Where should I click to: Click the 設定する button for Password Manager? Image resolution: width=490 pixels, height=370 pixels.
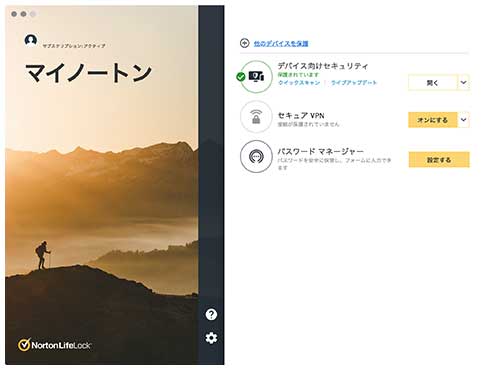click(439, 160)
